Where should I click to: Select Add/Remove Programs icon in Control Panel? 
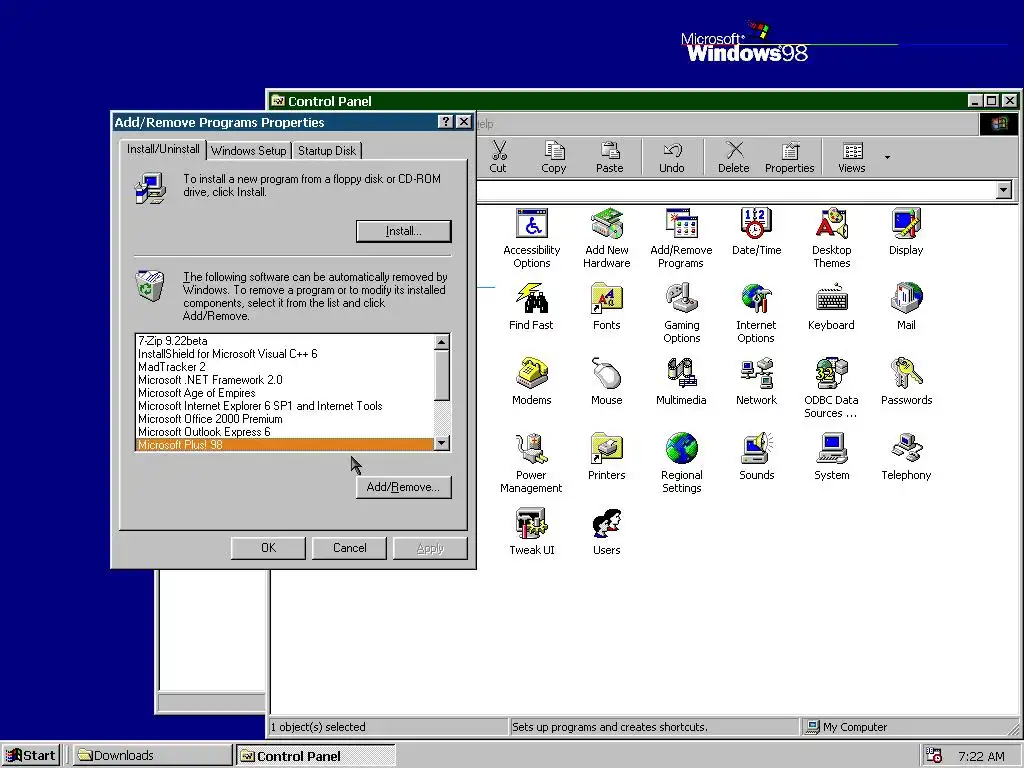[681, 237]
